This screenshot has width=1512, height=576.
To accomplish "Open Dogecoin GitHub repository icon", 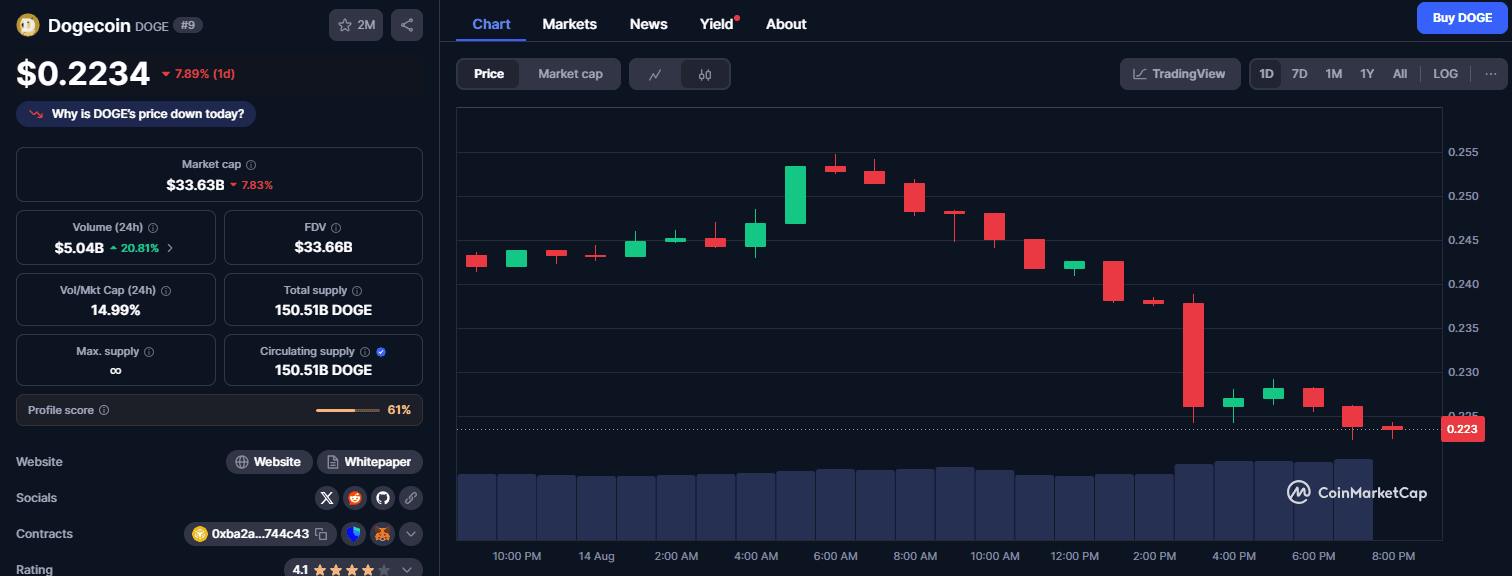I will click(x=383, y=498).
